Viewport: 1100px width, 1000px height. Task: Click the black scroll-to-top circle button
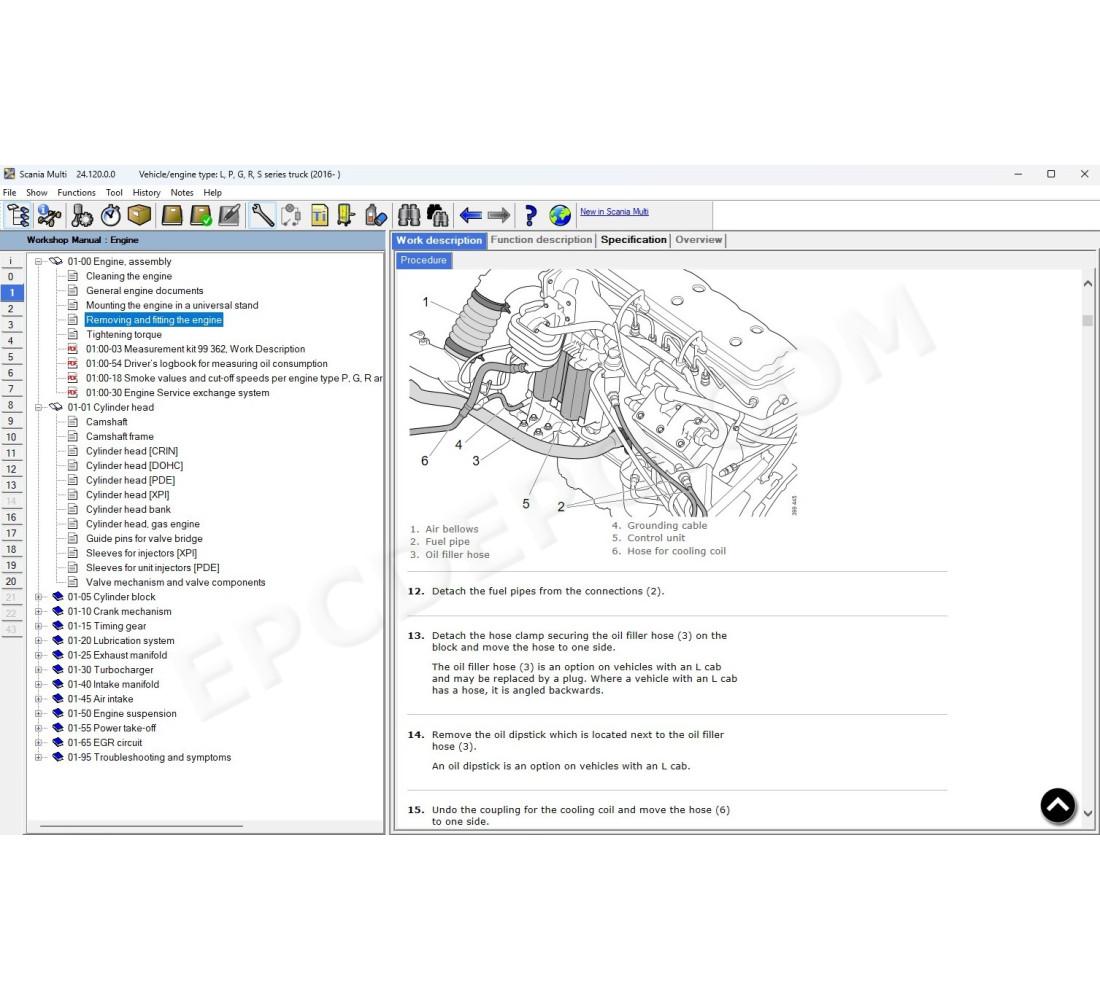(1058, 806)
